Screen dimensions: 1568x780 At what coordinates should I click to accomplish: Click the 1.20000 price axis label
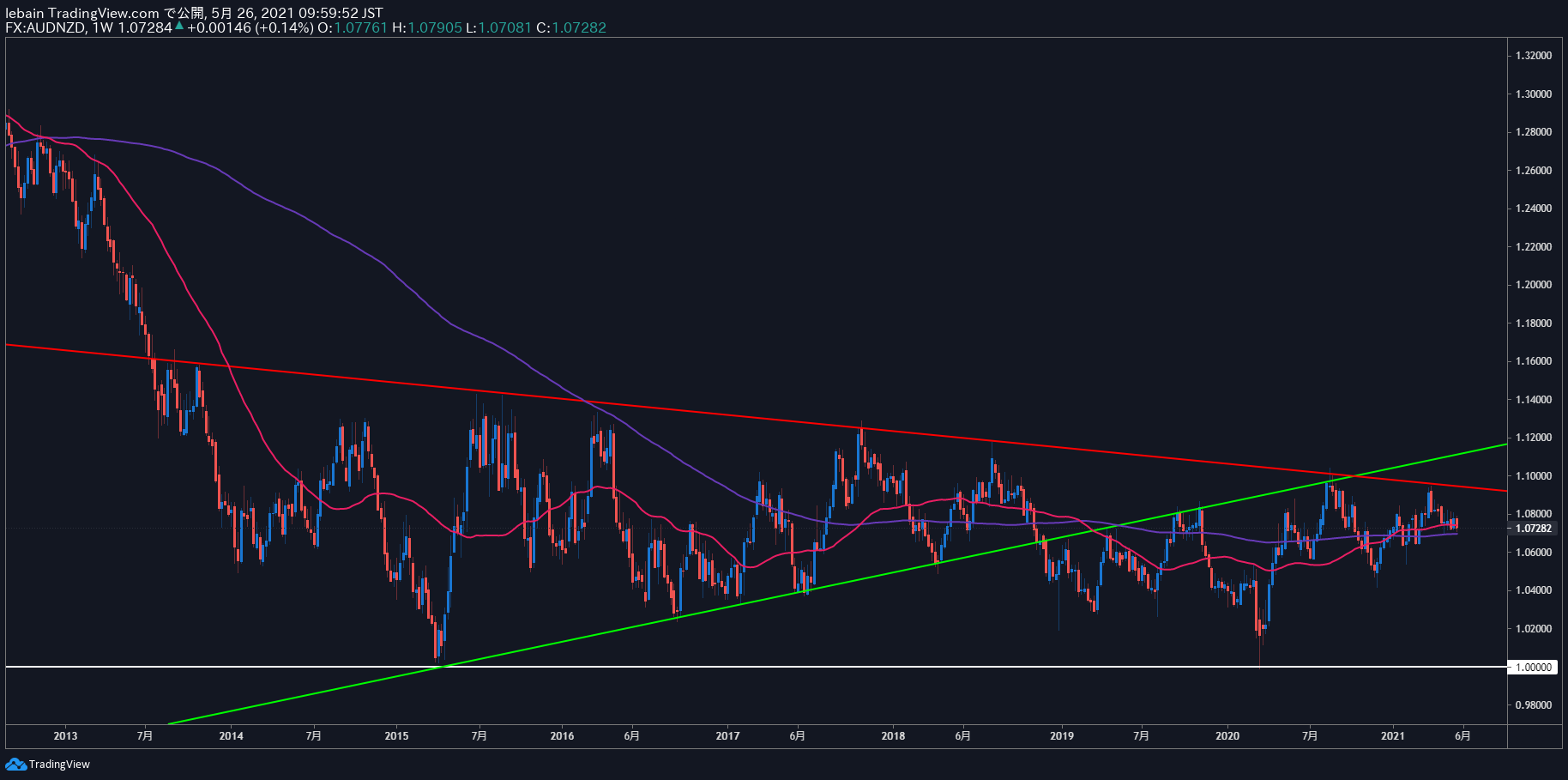1534,285
